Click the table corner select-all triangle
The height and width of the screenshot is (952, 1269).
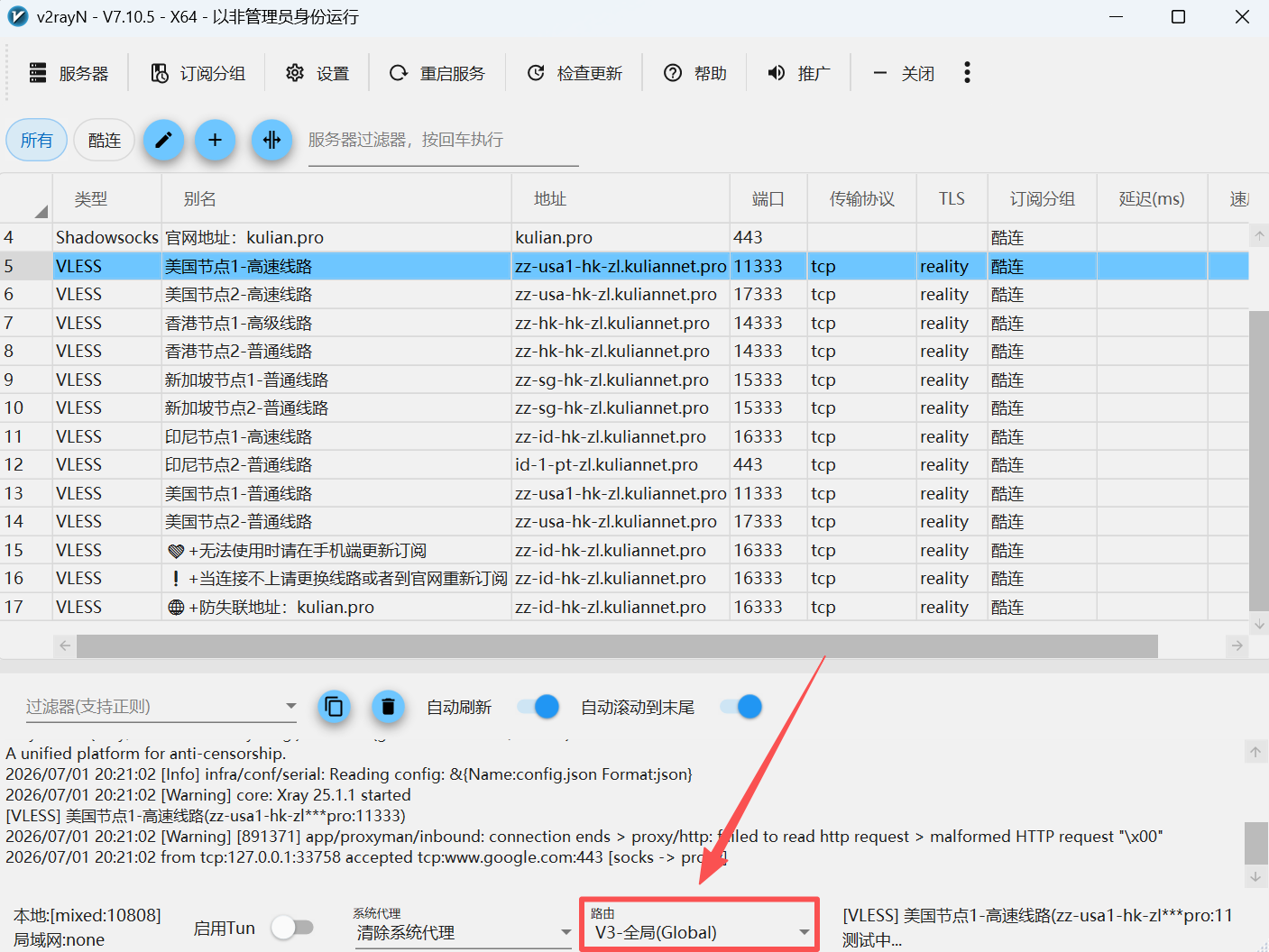40,211
